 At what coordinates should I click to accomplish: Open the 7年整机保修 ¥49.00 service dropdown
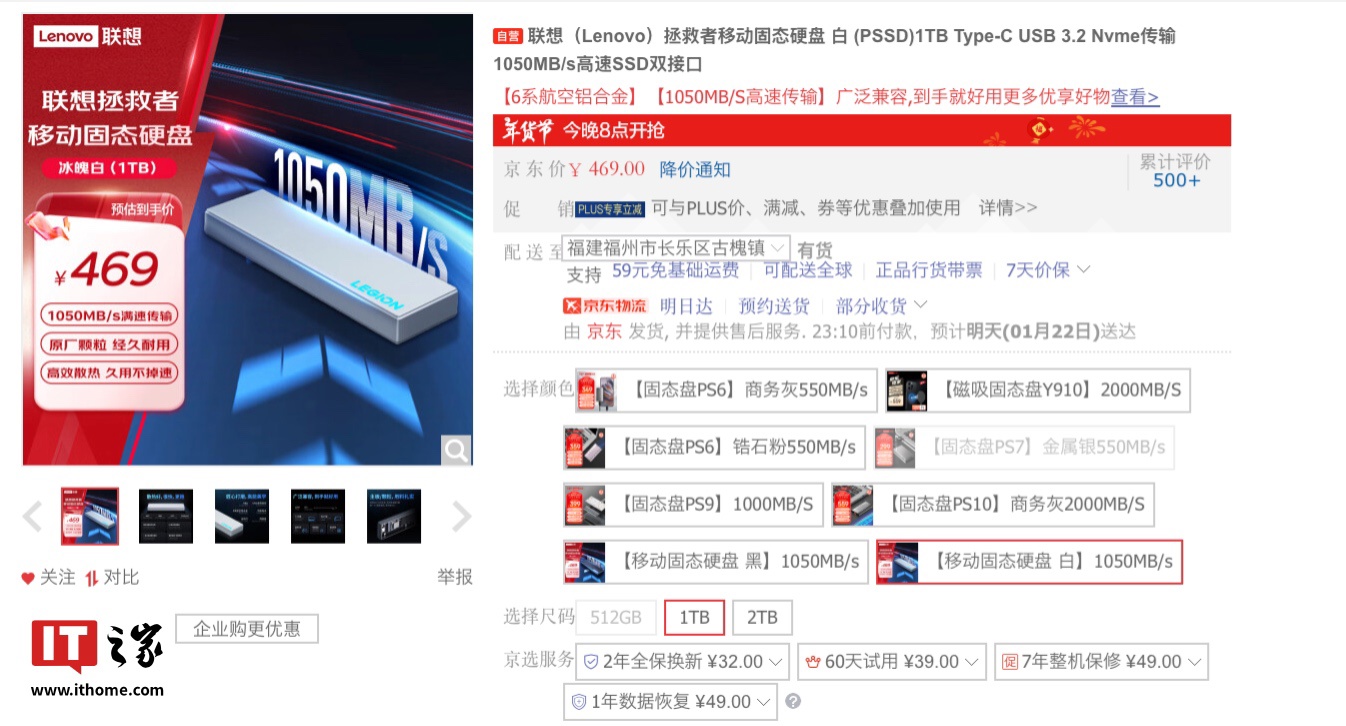tap(1101, 662)
